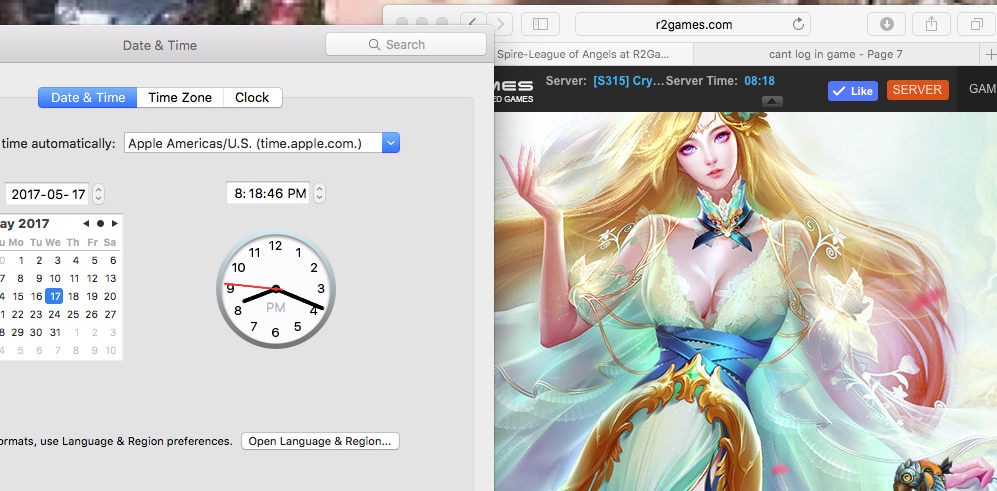Expand the time server dropdown

coord(391,143)
